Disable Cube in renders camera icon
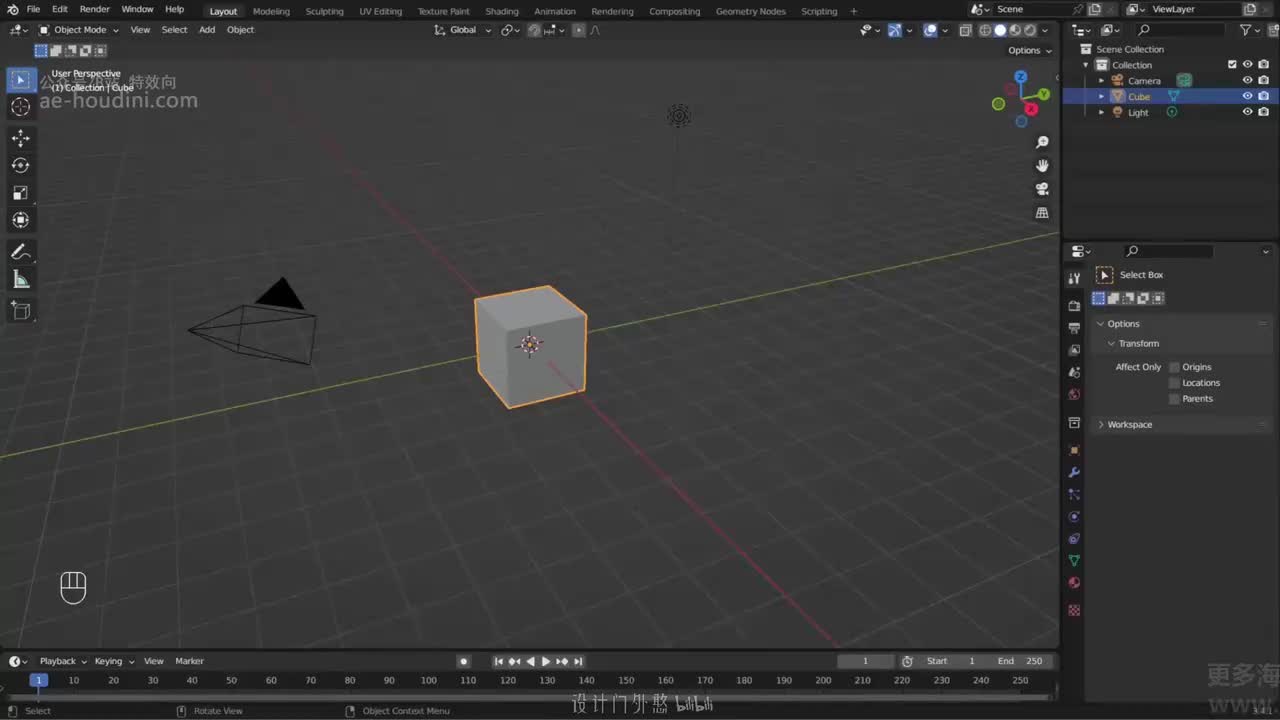This screenshot has height=720, width=1280. 1263,97
